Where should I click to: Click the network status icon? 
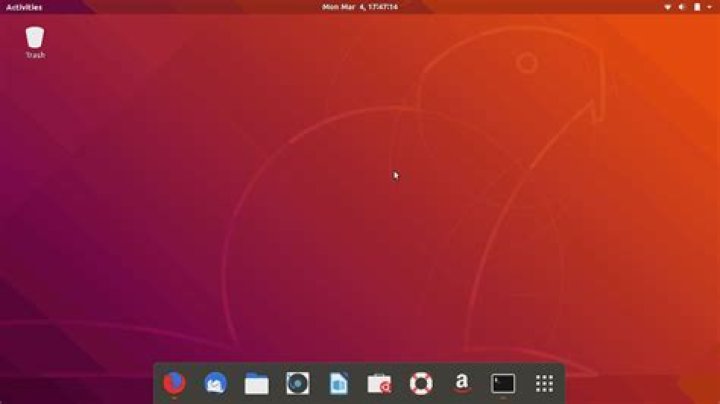(x=668, y=7)
